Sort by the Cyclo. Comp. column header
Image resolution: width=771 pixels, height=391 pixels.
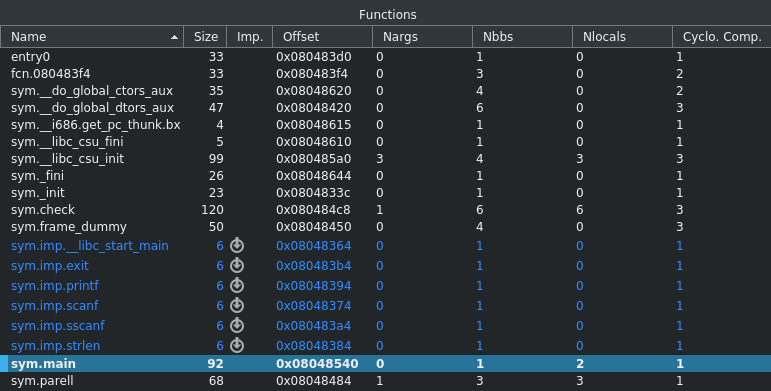[722, 37]
